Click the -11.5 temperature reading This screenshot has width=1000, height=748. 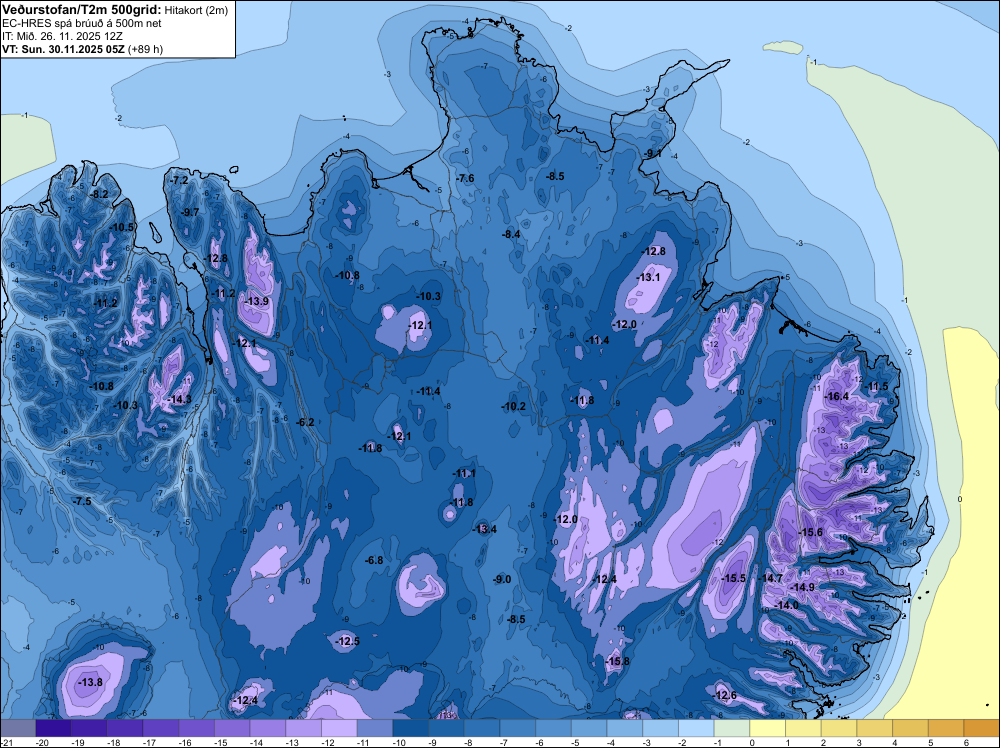coord(877,386)
